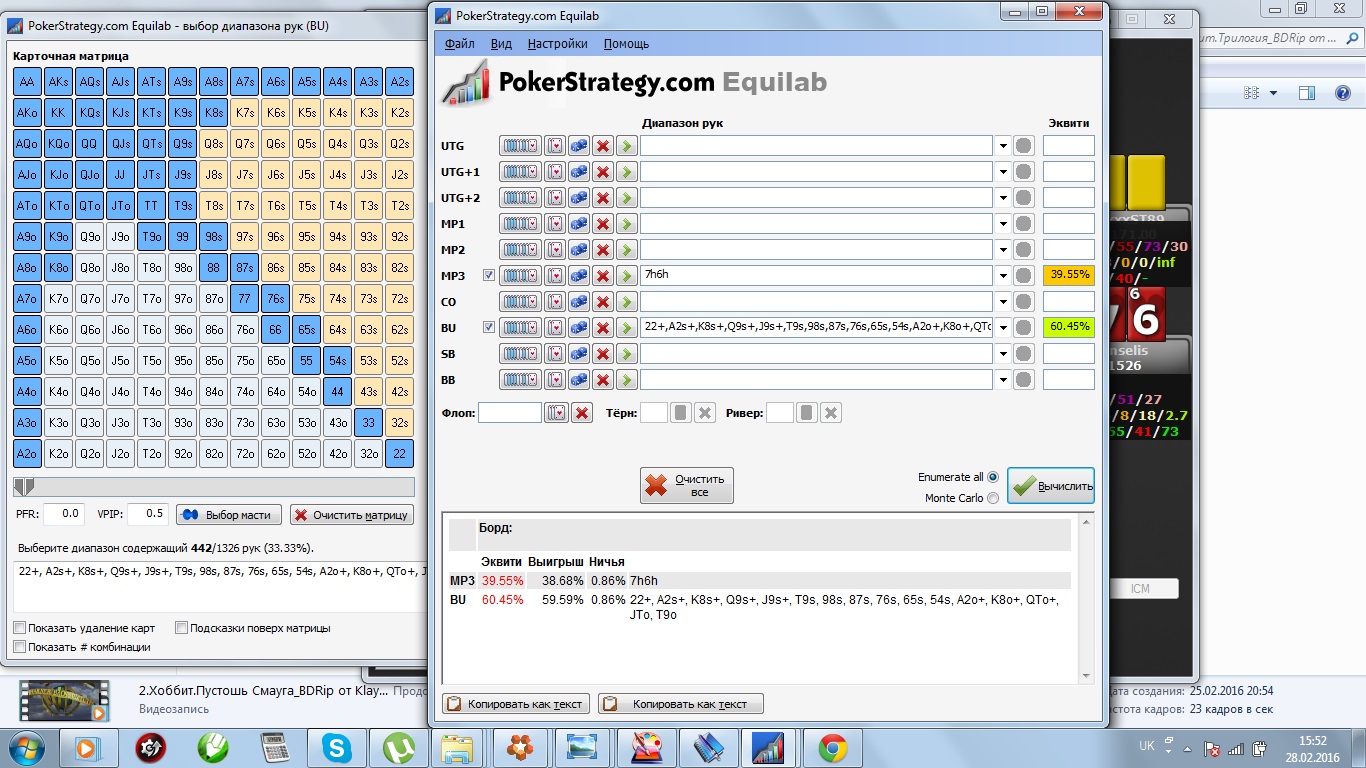
Task: Click the VPIP value field
Action: pyautogui.click(x=147, y=514)
